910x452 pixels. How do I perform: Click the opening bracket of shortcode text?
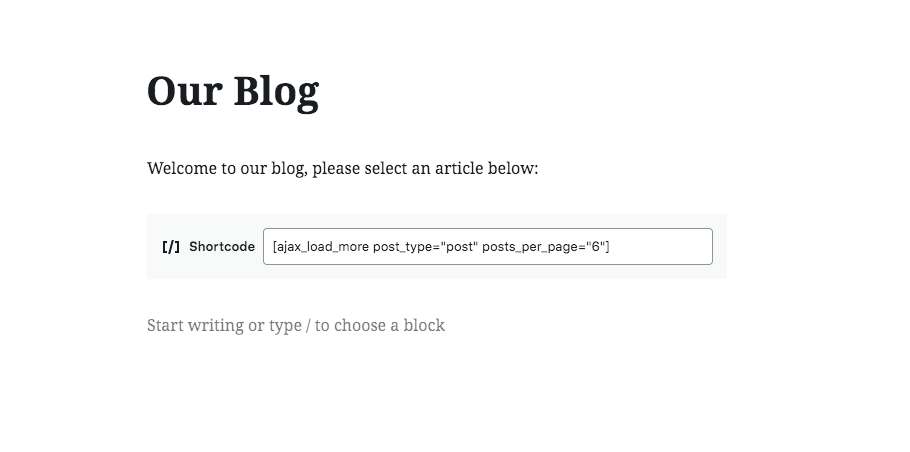coord(275,247)
